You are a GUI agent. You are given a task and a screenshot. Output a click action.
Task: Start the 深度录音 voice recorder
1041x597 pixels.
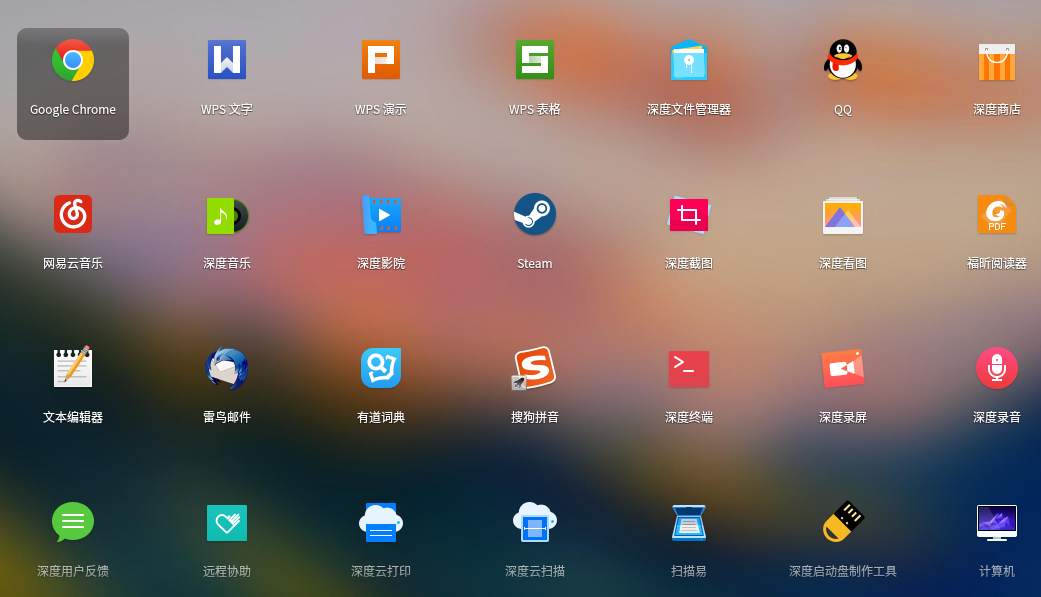coord(997,368)
